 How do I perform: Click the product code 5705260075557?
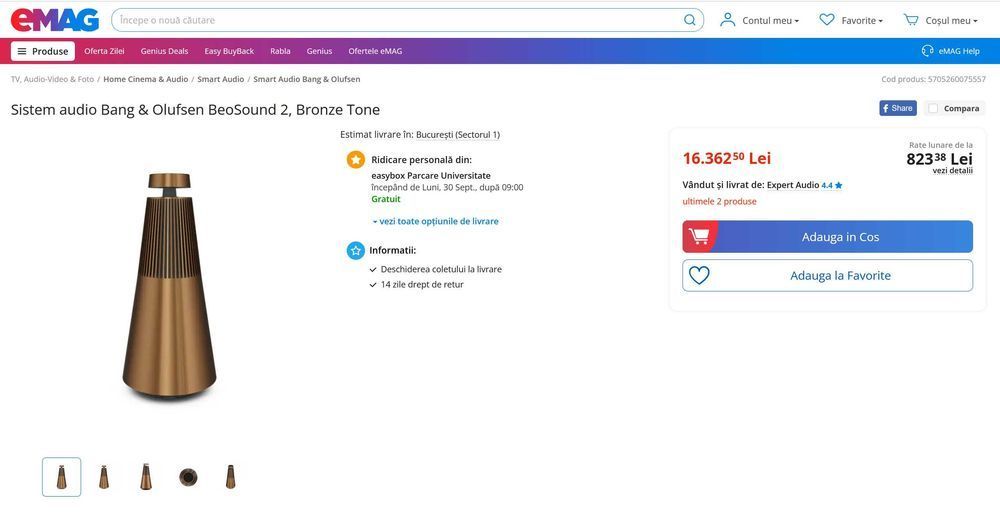click(x=957, y=79)
